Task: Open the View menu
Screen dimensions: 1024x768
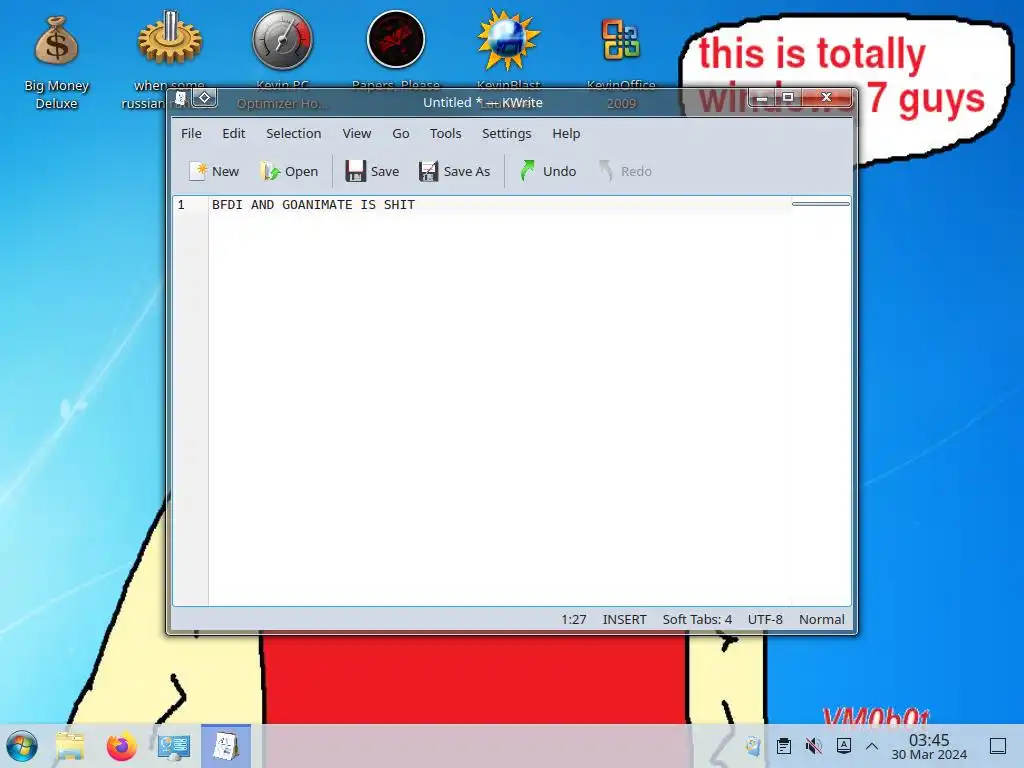Action: pos(357,133)
